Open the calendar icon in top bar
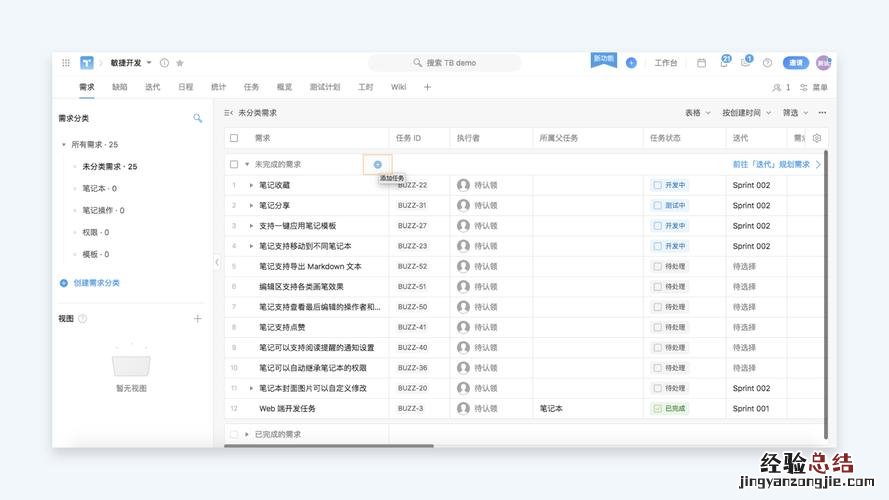 (x=701, y=63)
